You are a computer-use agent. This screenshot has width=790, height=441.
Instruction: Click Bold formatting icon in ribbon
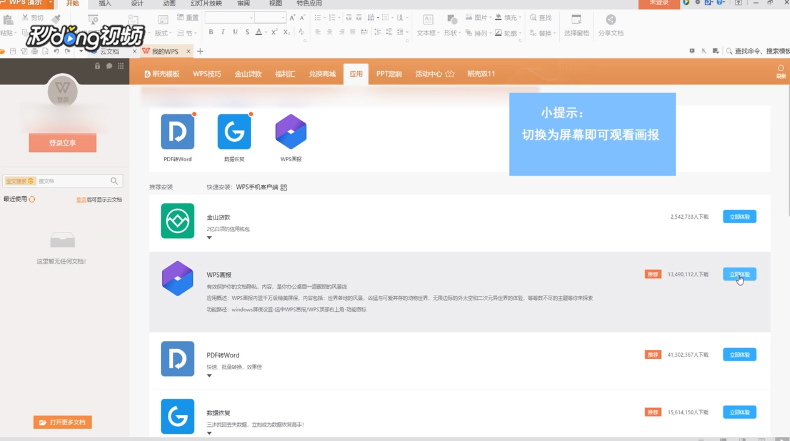pos(211,32)
